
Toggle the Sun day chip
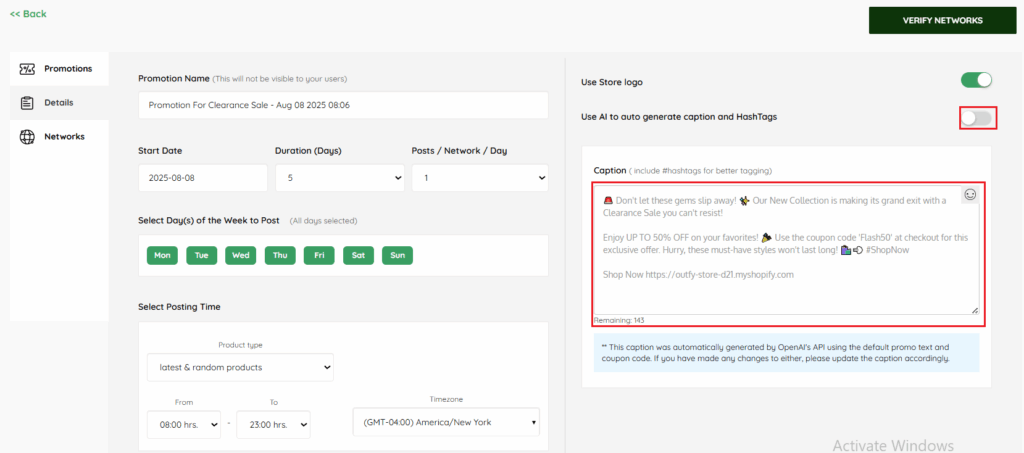(398, 255)
